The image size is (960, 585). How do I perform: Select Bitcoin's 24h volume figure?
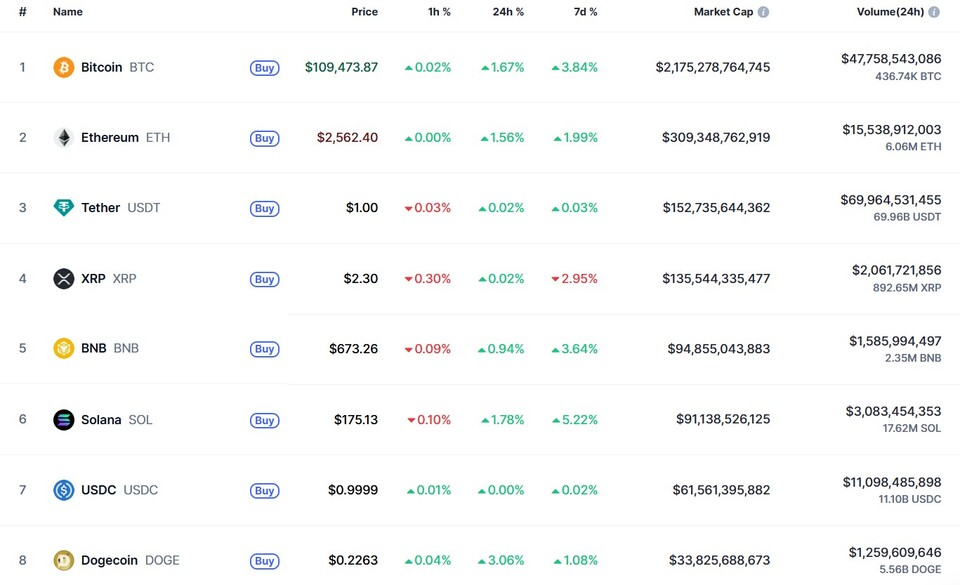(890, 59)
